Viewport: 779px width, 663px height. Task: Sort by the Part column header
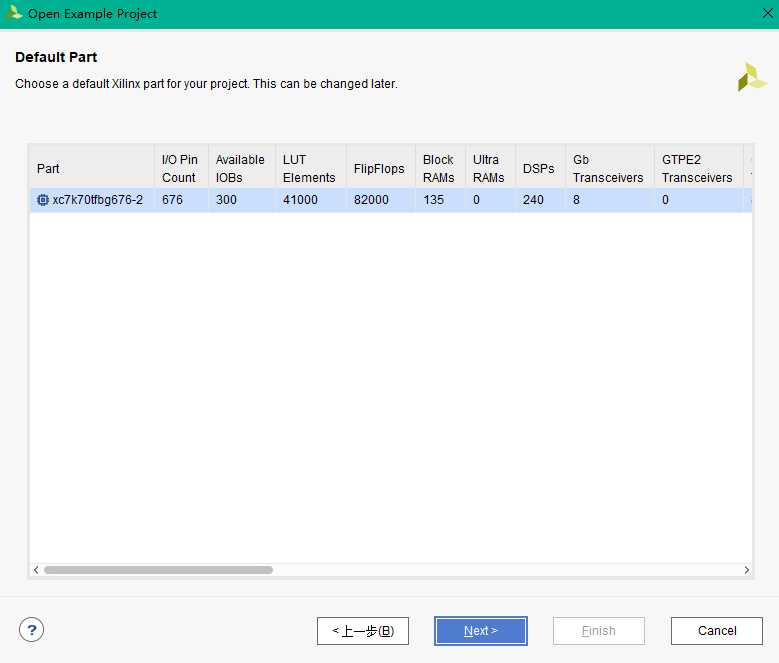92,168
